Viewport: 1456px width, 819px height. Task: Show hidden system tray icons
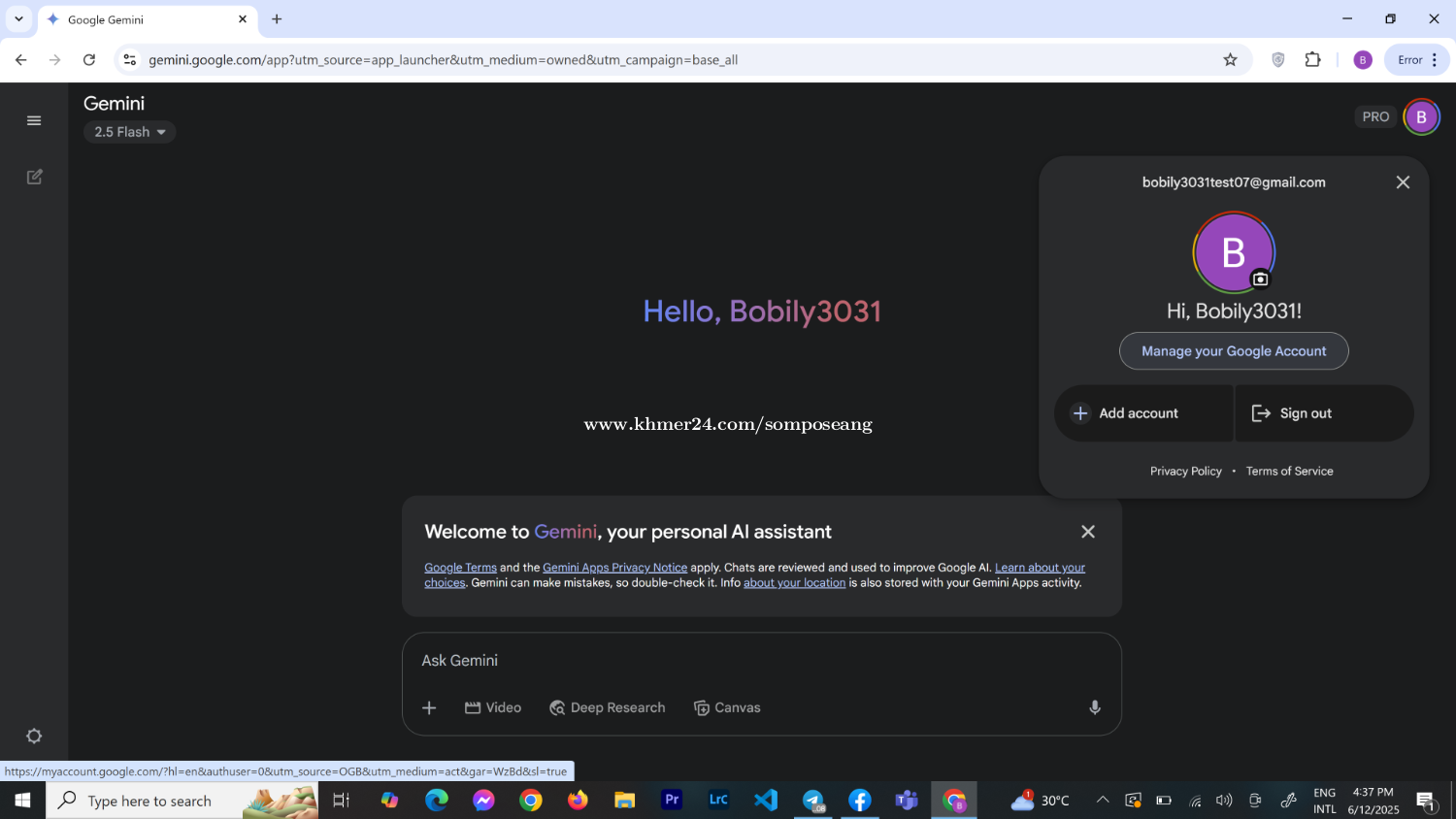tap(1103, 801)
